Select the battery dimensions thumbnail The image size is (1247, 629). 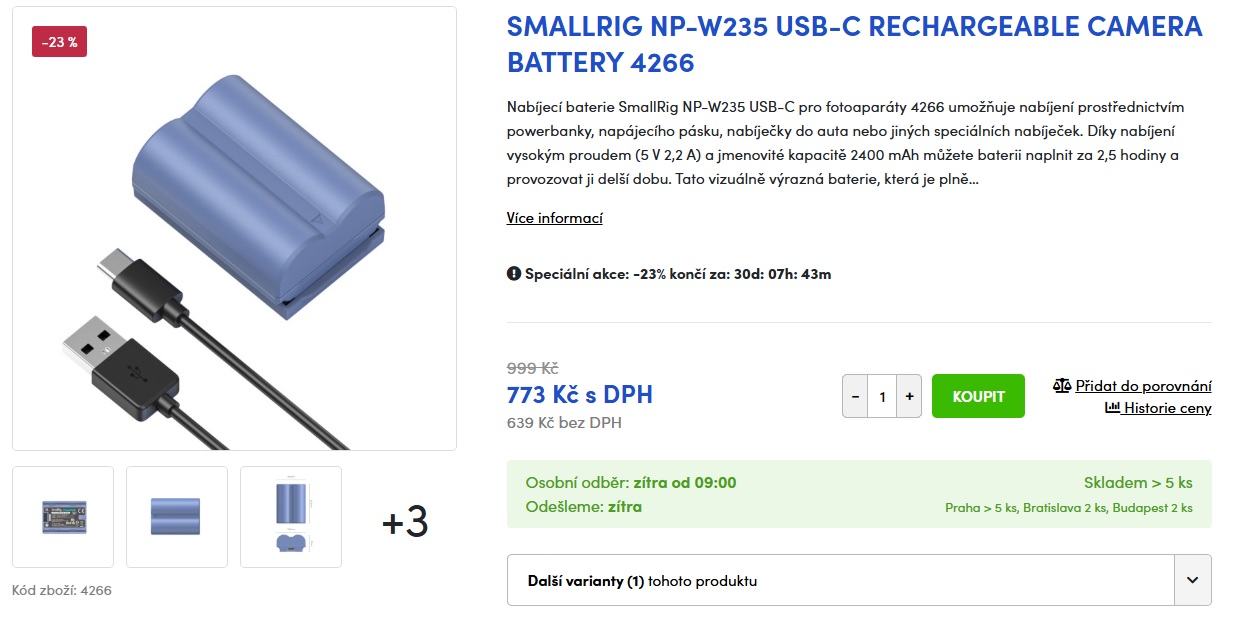coord(291,517)
